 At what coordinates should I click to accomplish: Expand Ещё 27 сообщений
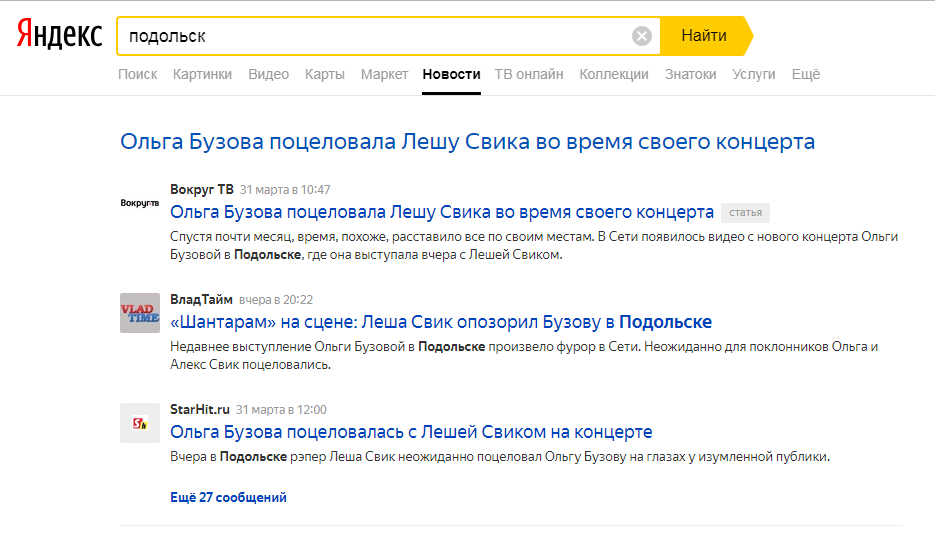coord(228,497)
